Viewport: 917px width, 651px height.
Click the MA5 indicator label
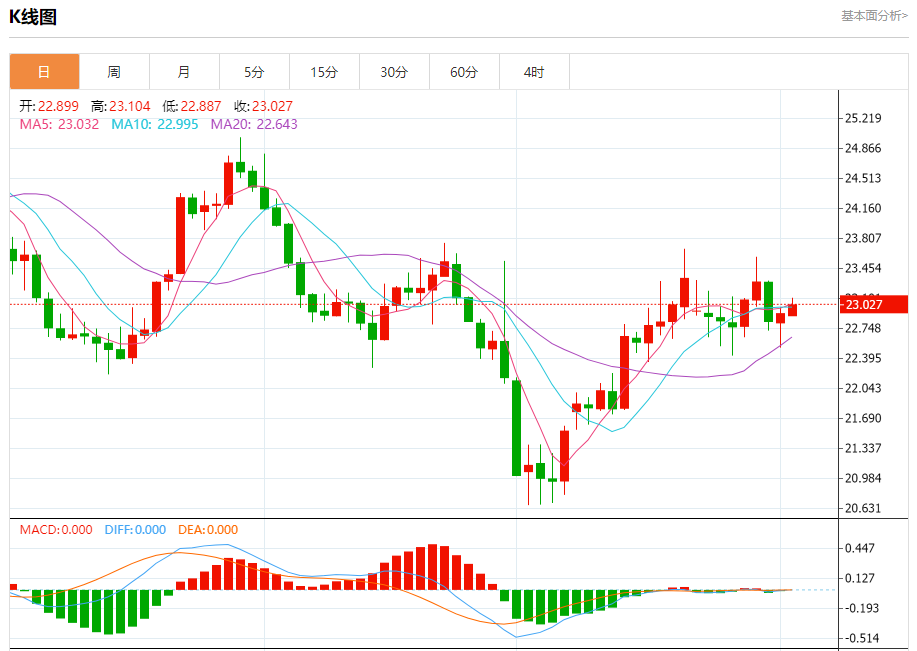59,124
